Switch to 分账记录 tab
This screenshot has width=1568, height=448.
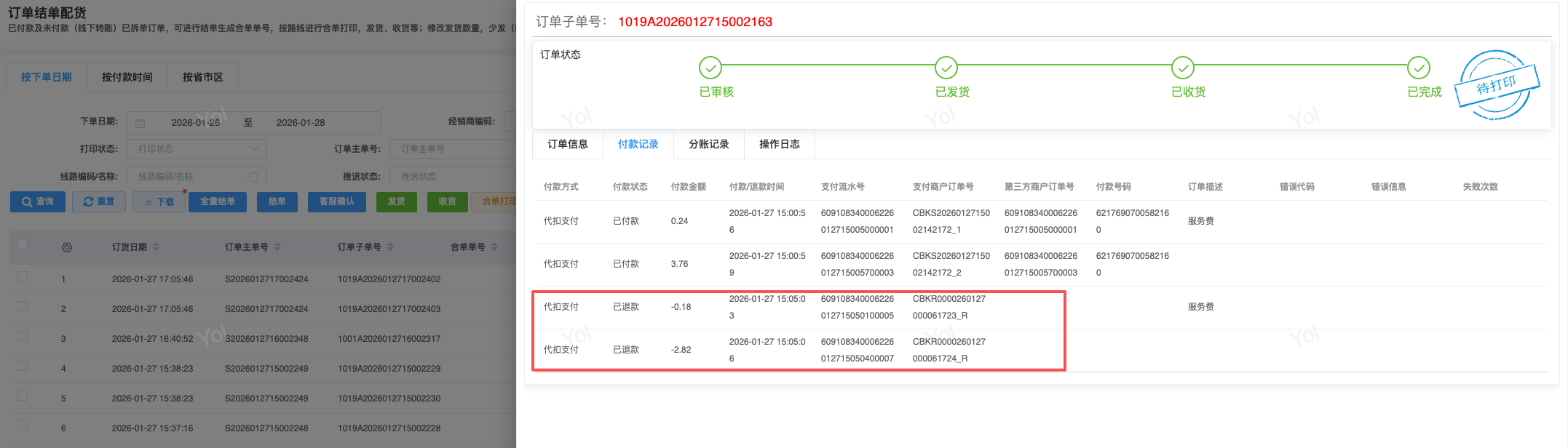709,144
